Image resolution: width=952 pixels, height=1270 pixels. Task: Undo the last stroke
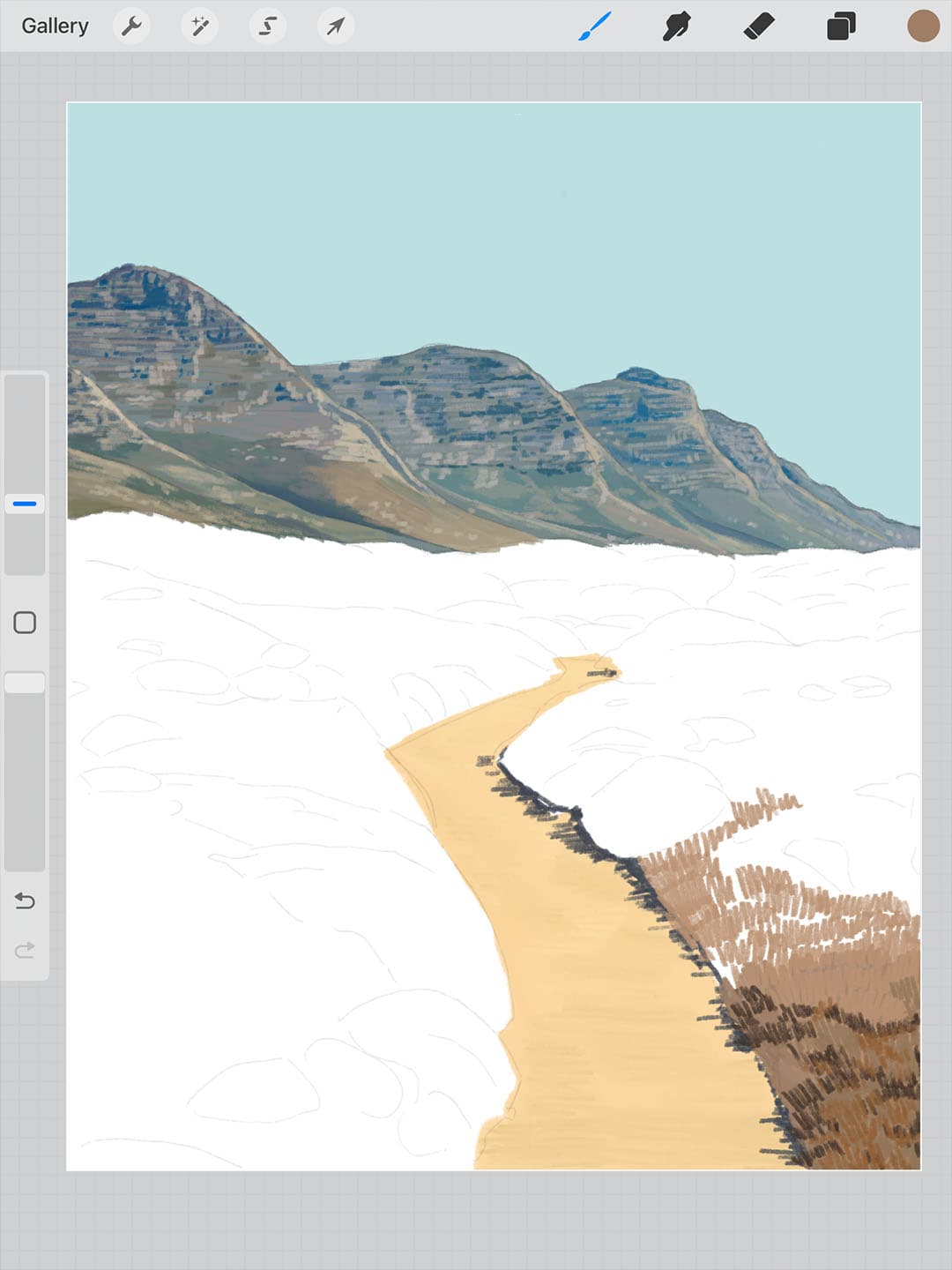pos(25,900)
